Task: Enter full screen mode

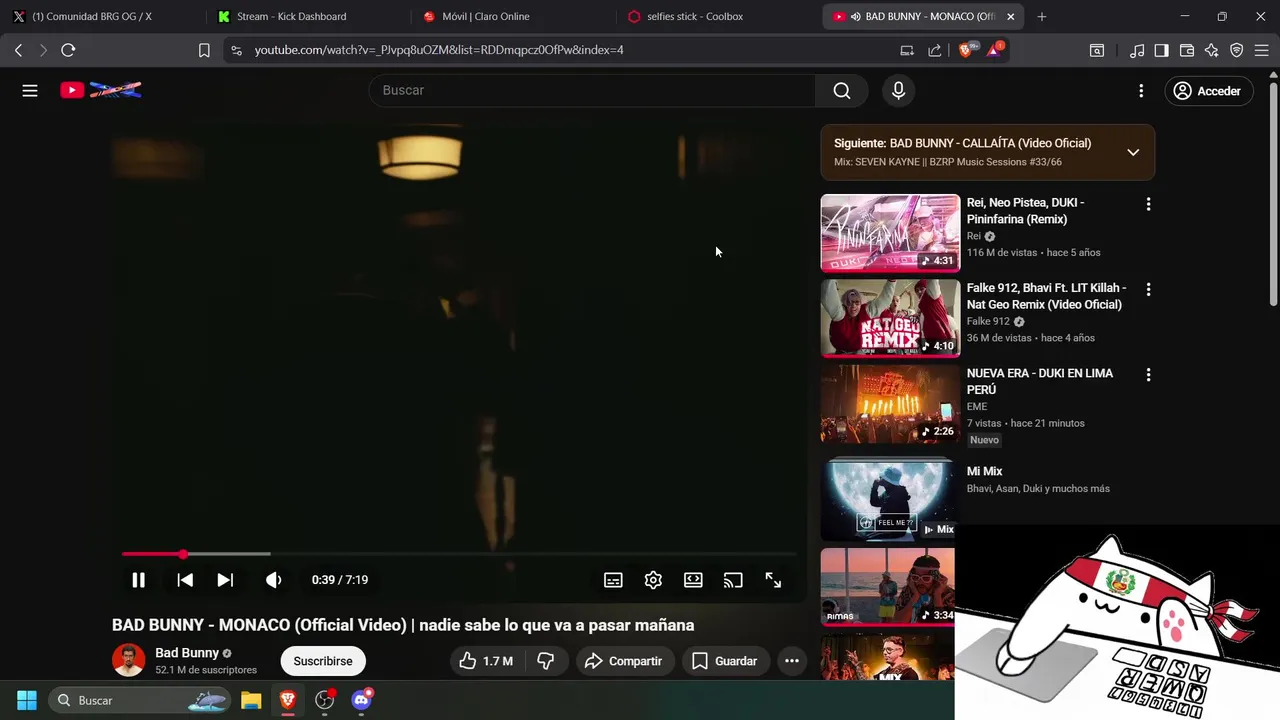Action: click(x=773, y=580)
